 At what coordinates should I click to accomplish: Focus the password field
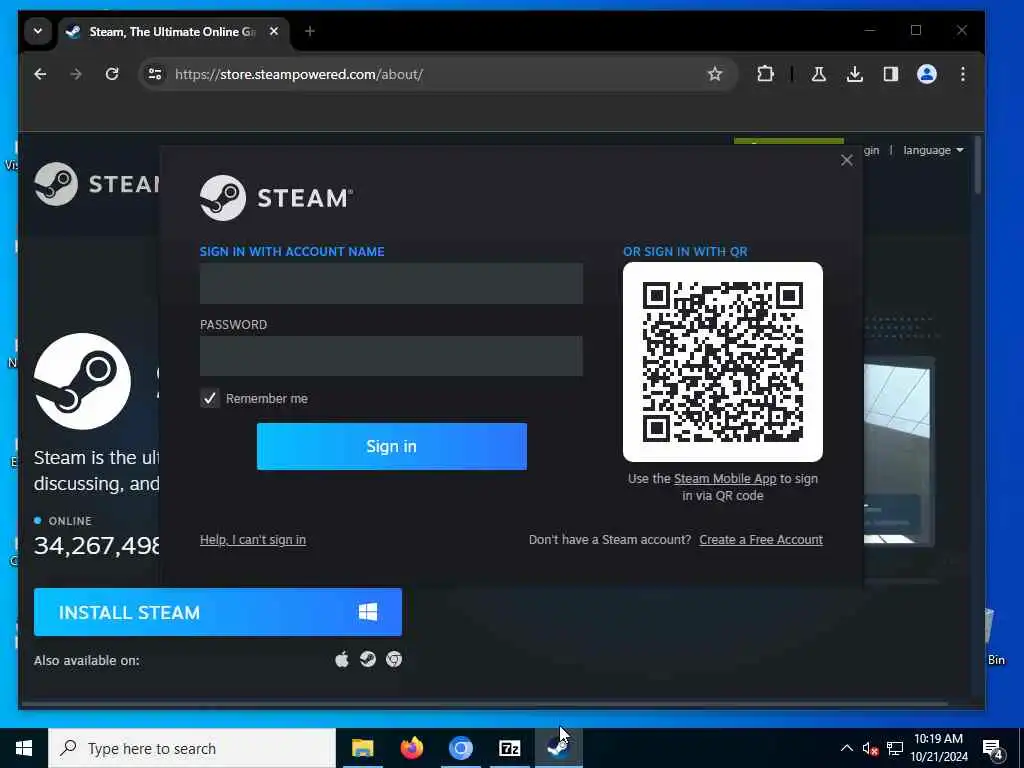[391, 356]
